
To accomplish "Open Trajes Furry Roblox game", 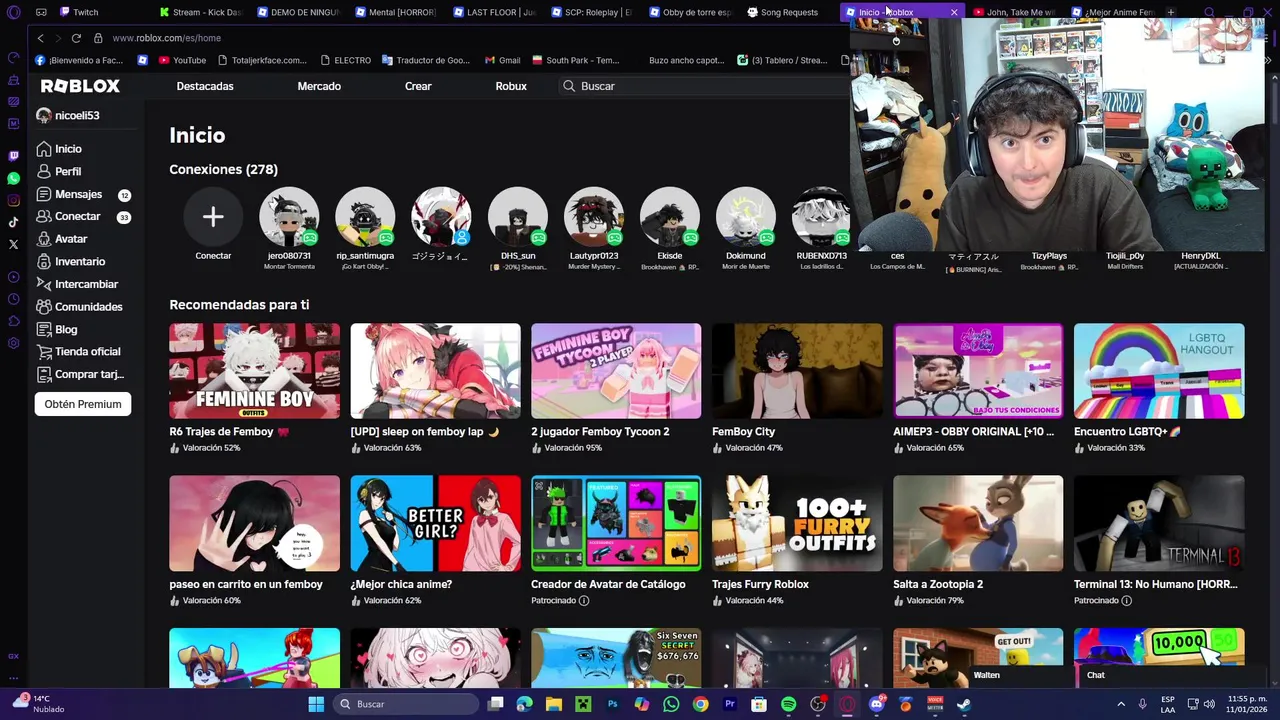I will point(797,523).
